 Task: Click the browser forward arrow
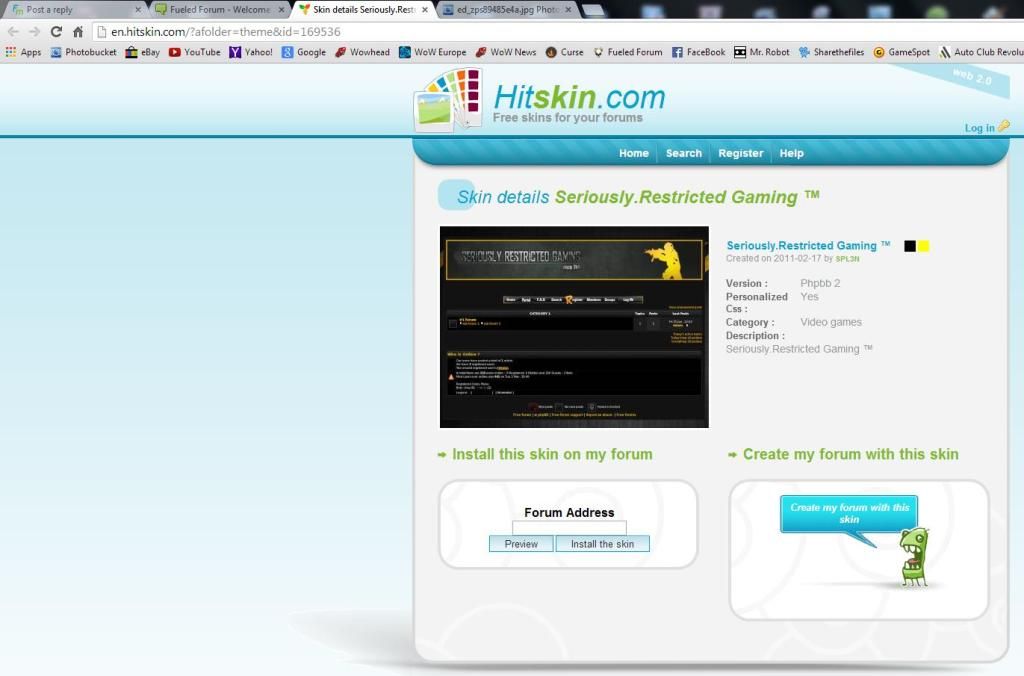pos(35,31)
